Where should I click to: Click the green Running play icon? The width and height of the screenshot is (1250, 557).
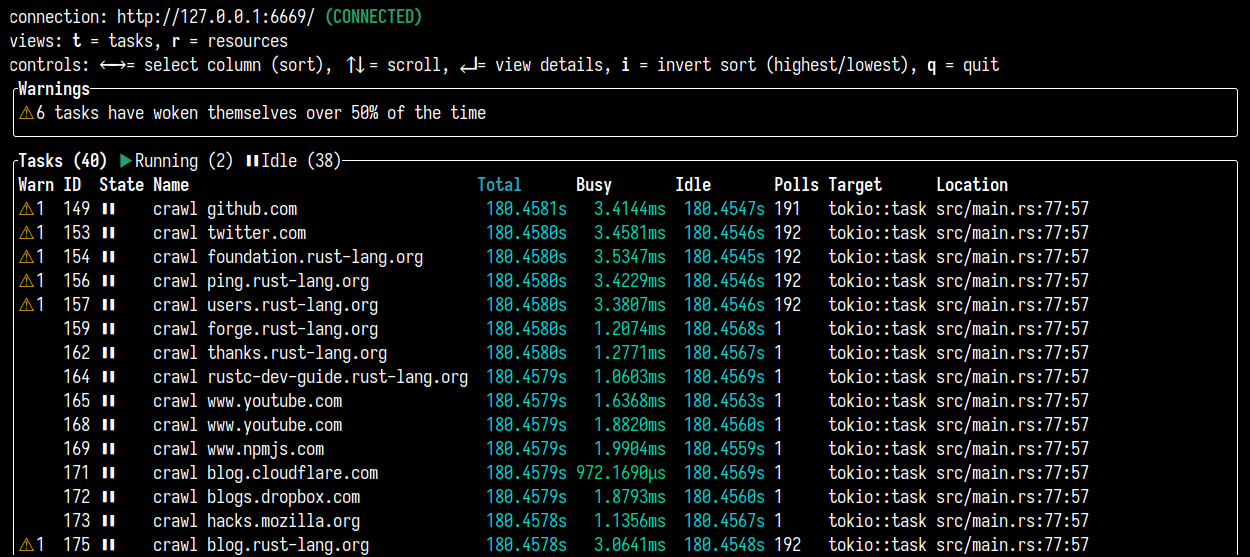tap(125, 161)
